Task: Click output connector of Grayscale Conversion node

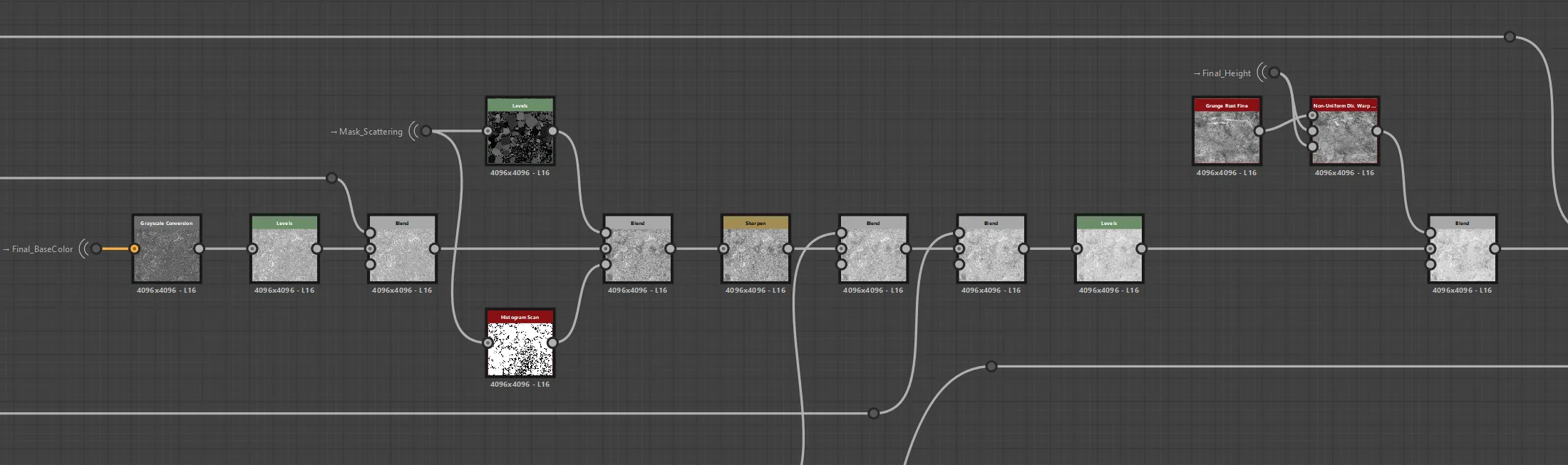Action: (199, 249)
